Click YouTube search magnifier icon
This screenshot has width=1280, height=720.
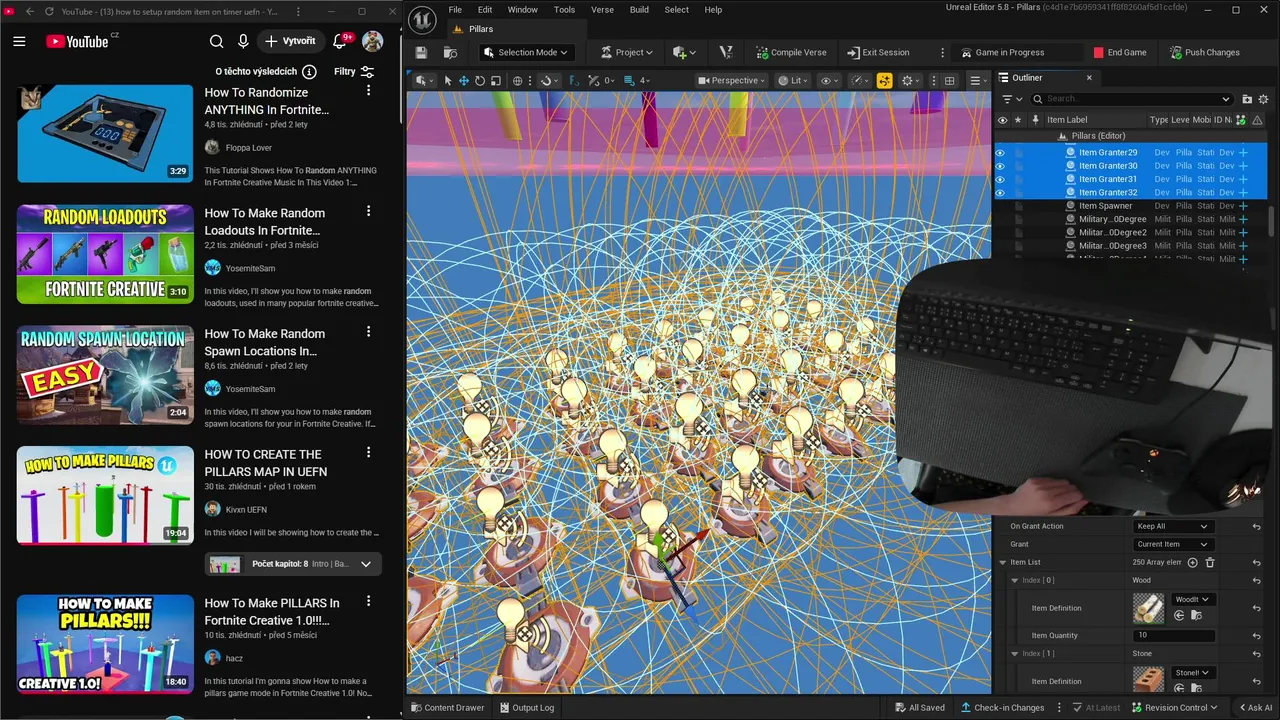216,41
